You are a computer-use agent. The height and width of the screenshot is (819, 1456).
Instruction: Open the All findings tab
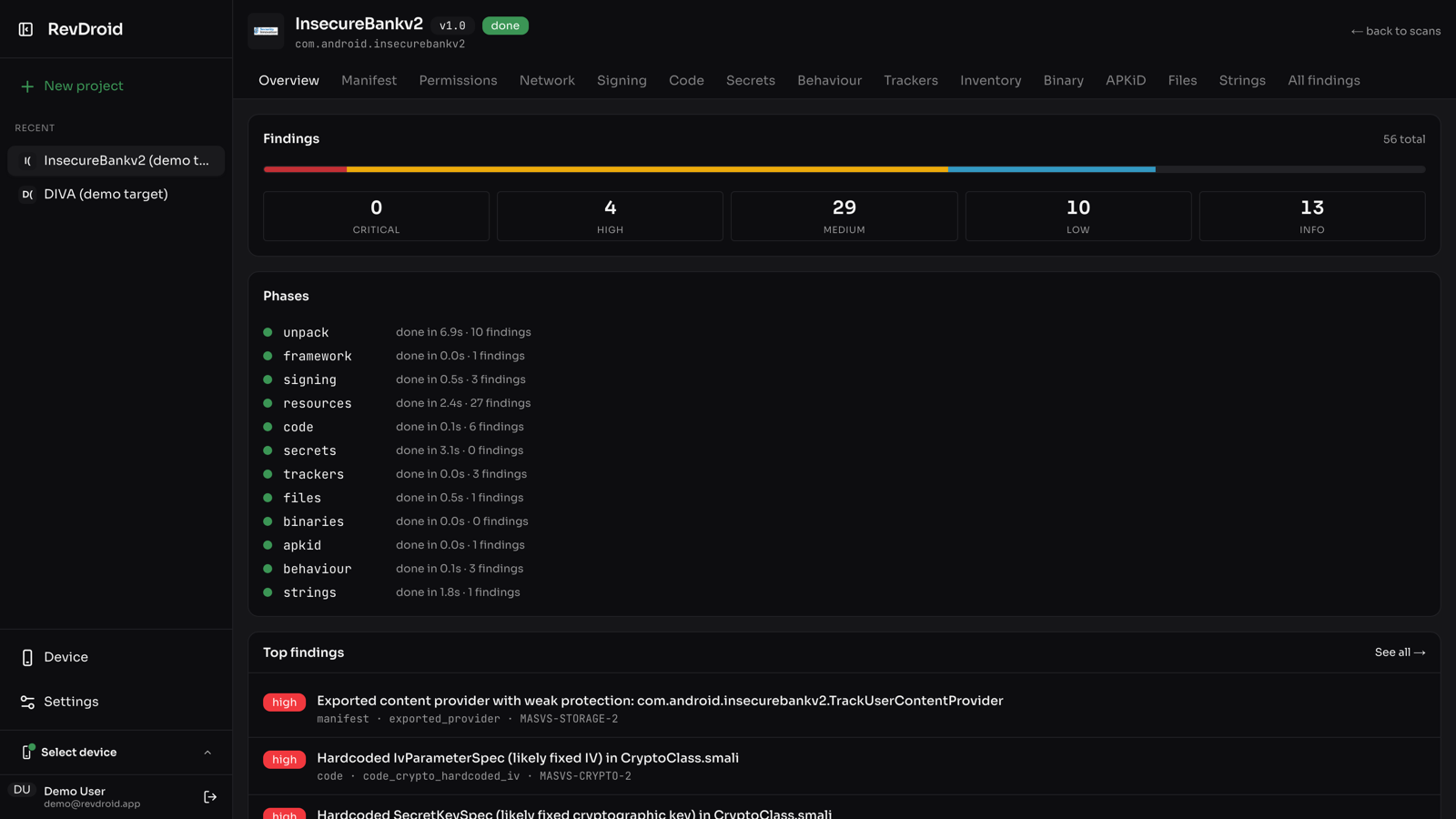[1323, 80]
